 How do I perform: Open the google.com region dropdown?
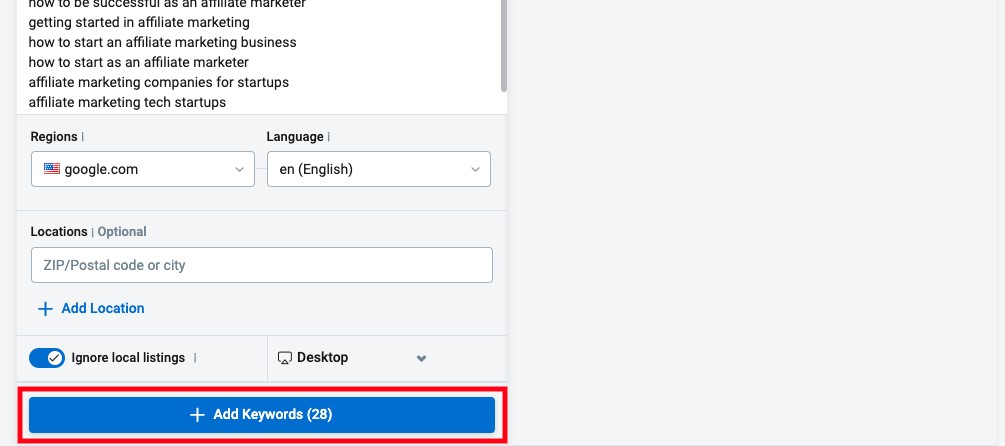(143, 169)
